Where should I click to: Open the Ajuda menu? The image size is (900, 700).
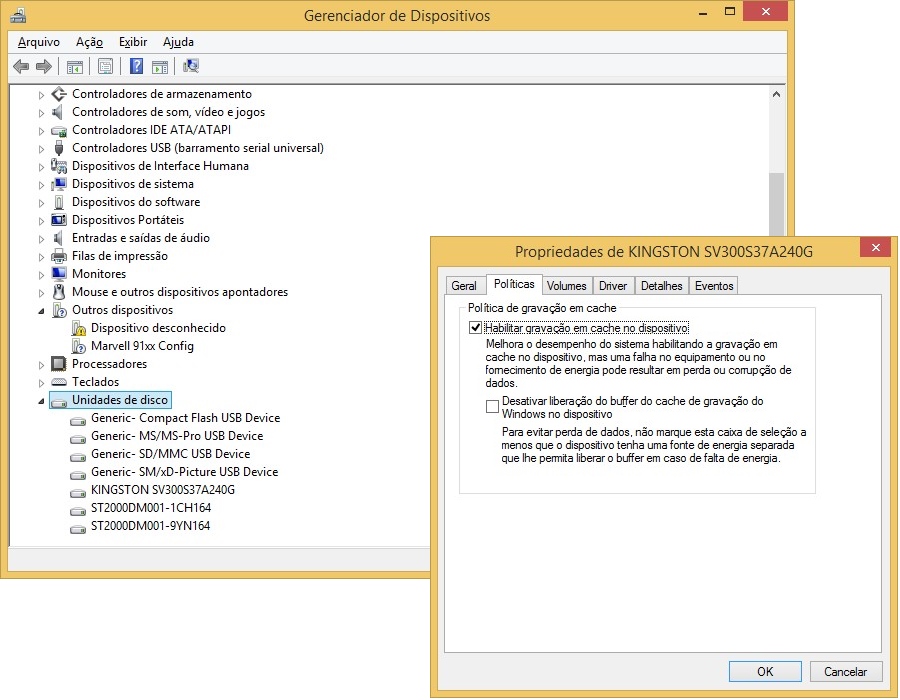pyautogui.click(x=178, y=42)
